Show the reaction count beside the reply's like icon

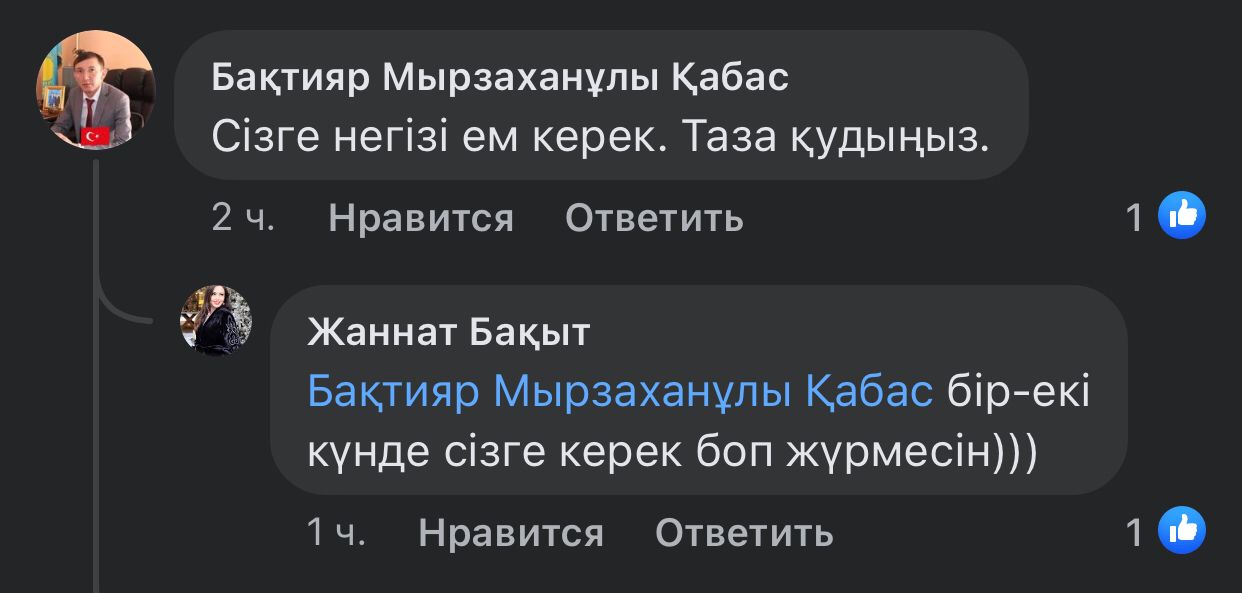[x=1134, y=533]
